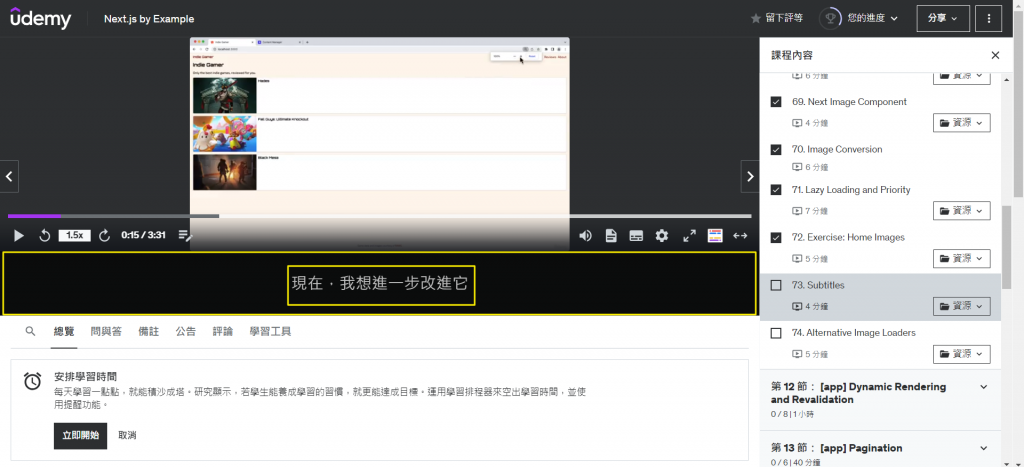Viewport: 1024px width, 467px height.
Task: Open resources dropdown for lecture 73 Subtitles
Action: pos(961,306)
